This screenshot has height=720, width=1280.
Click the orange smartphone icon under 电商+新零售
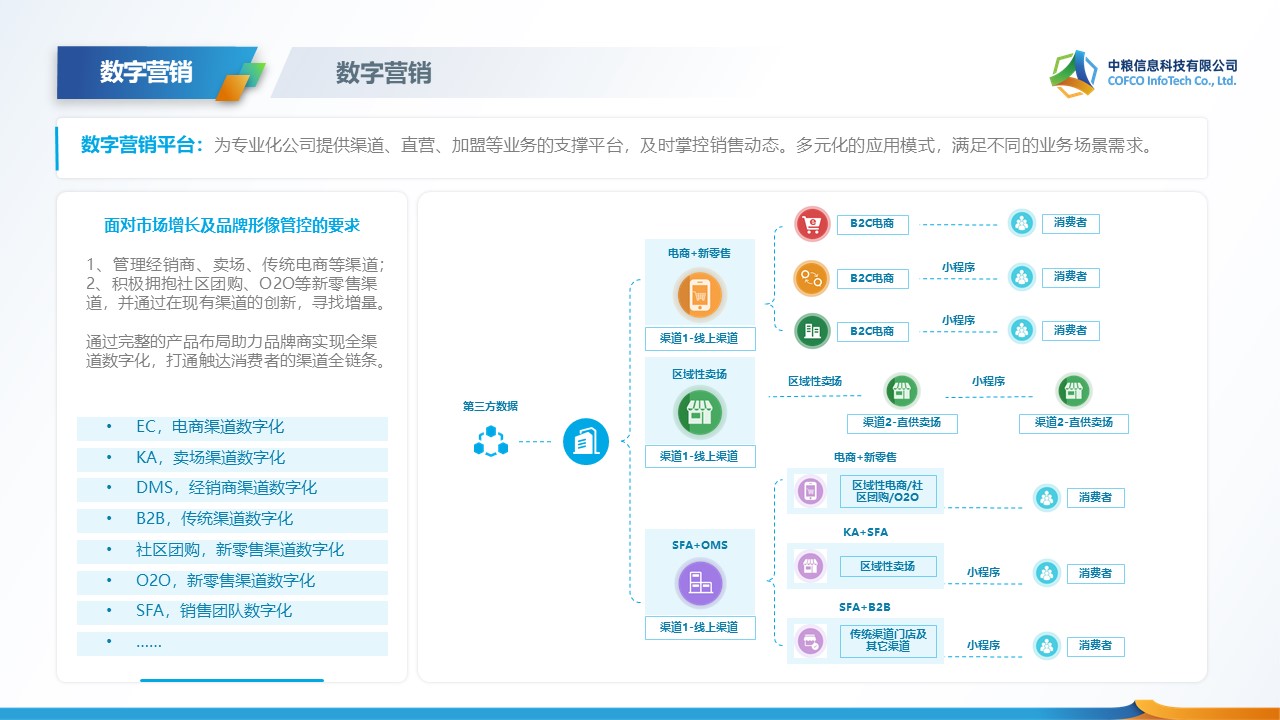pos(699,295)
